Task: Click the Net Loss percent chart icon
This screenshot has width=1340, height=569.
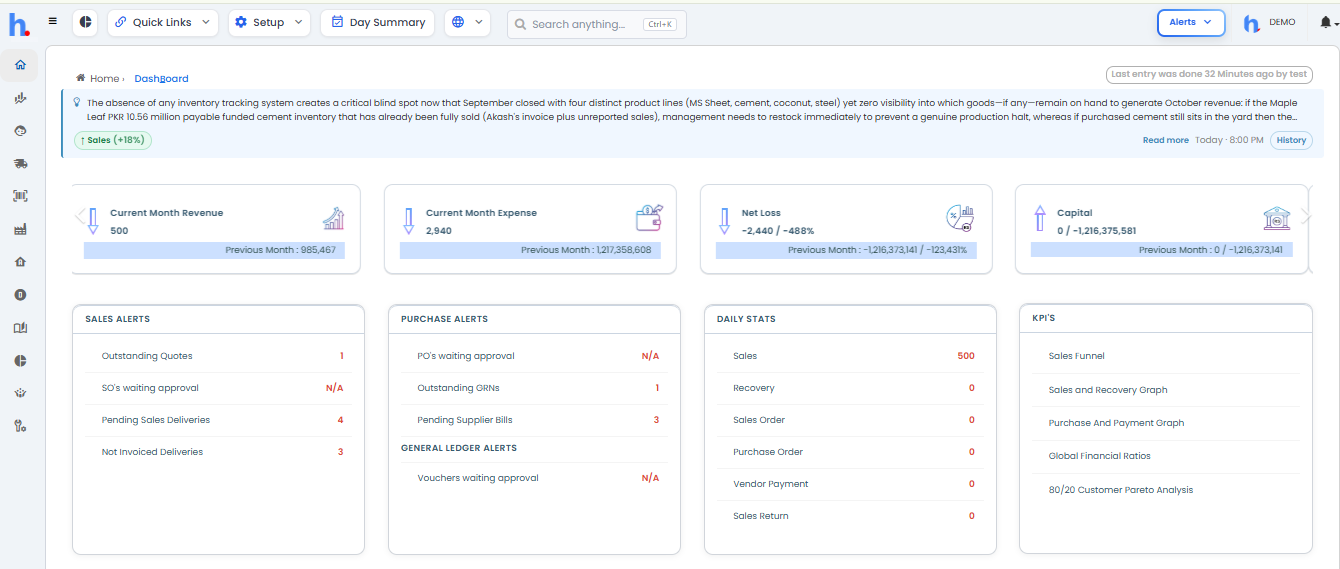Action: [960, 217]
